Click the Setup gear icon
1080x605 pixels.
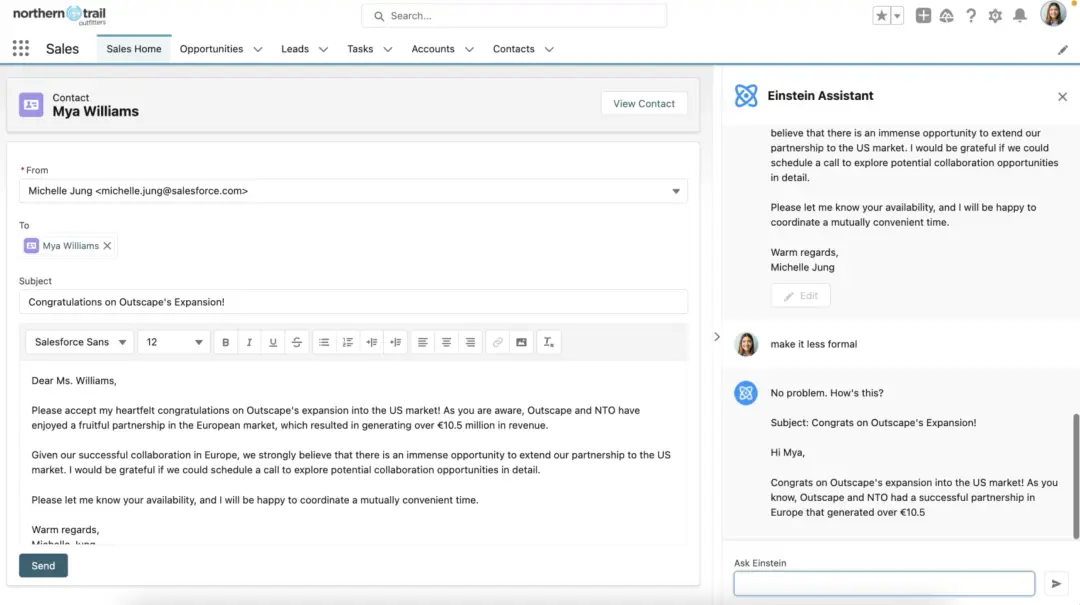pyautogui.click(x=995, y=16)
